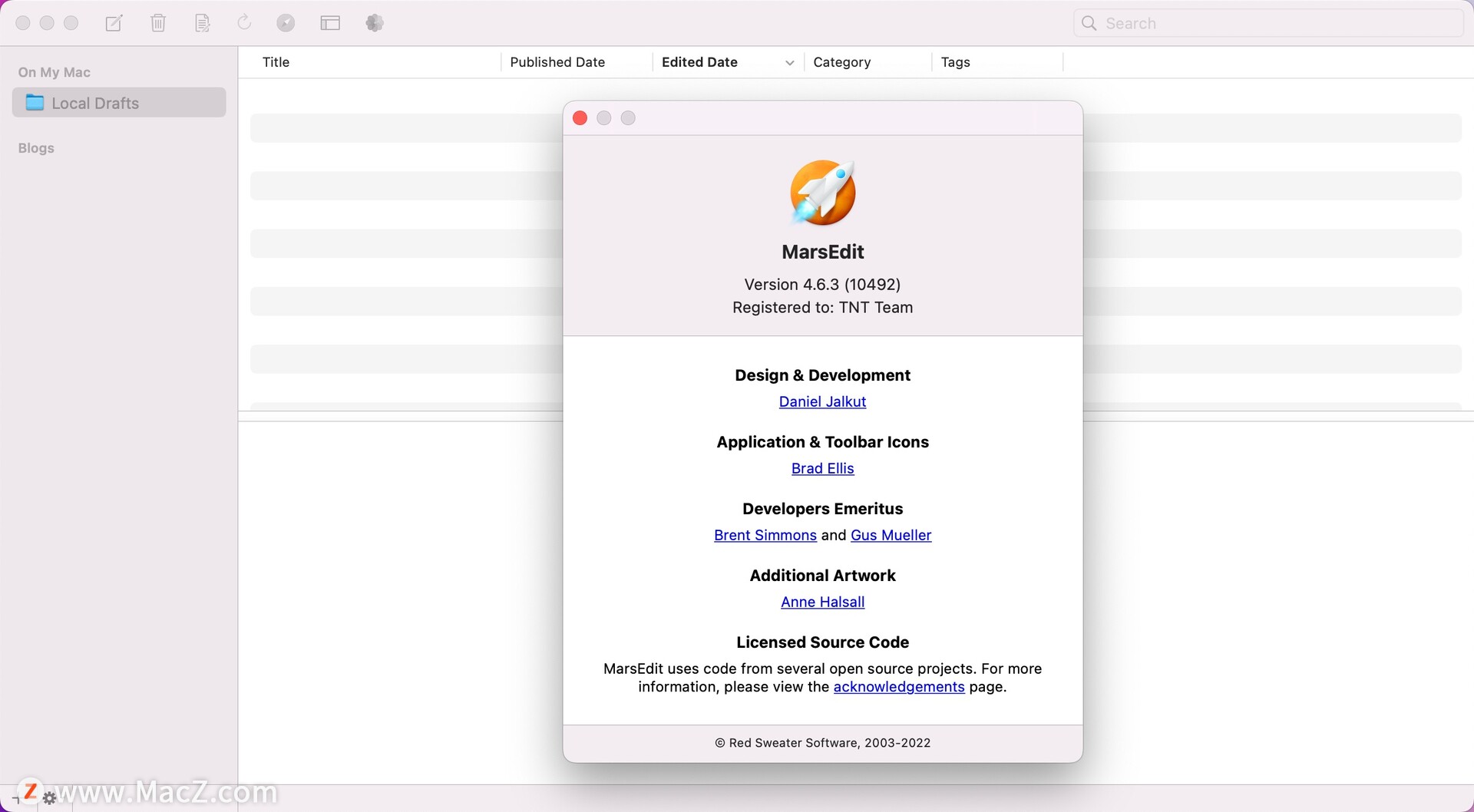Click the New Post compose icon
The image size is (1474, 812).
(x=114, y=23)
